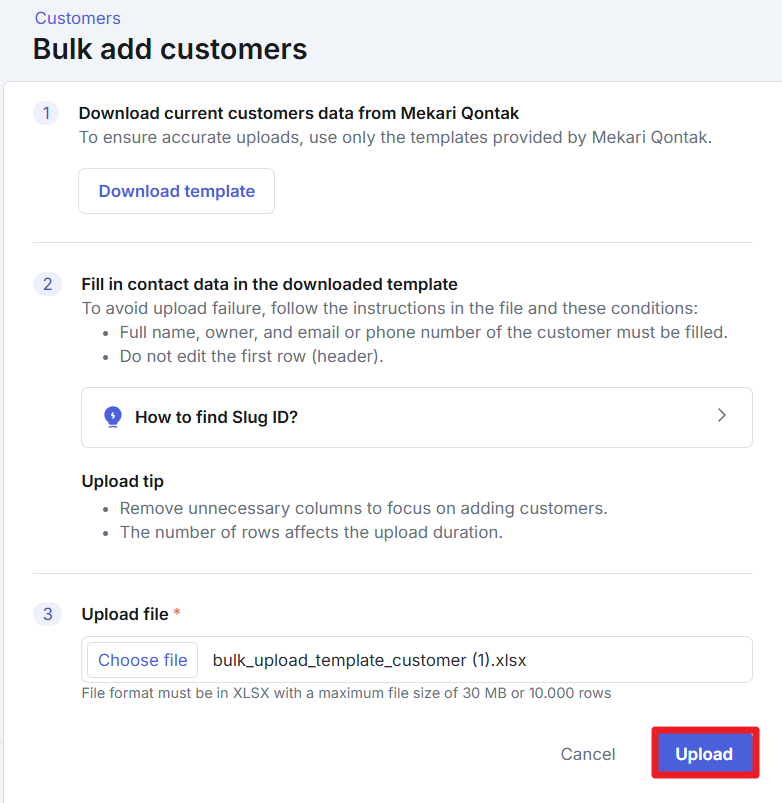Click 'Fill in contact data' step heading

tap(269, 284)
